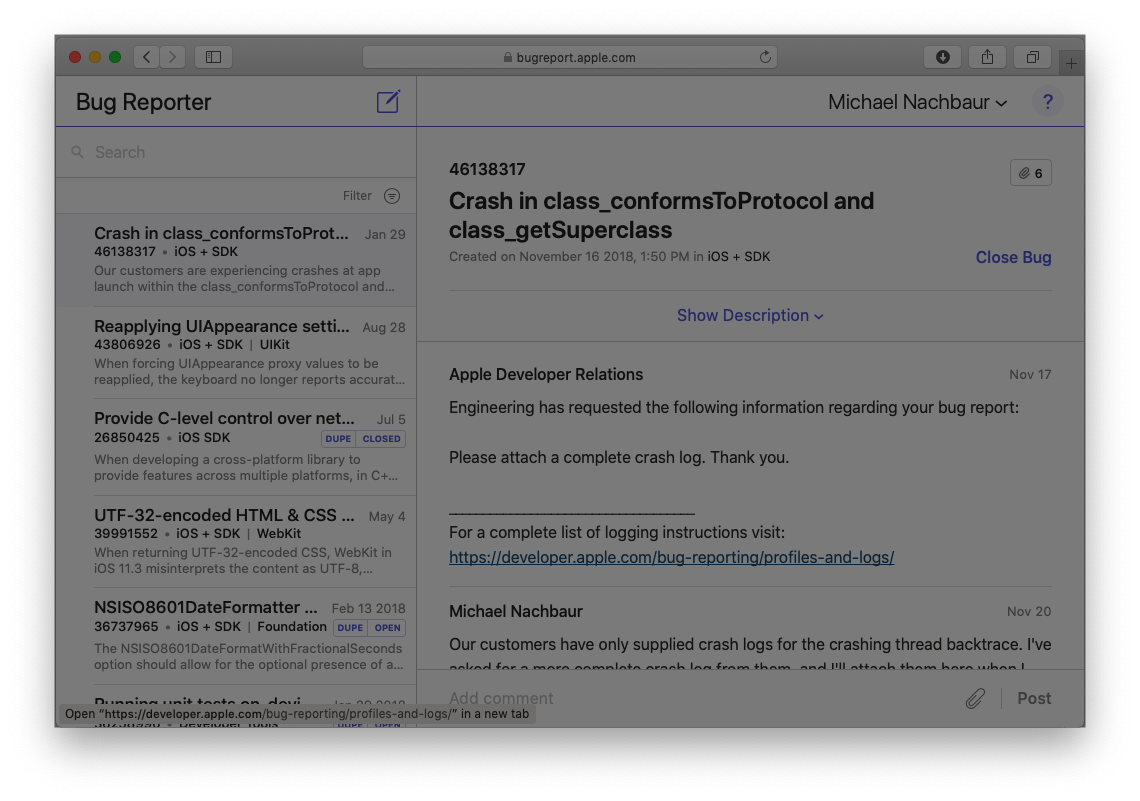Click the paperclip attach file icon
The height and width of the screenshot is (801, 1140).
(975, 698)
